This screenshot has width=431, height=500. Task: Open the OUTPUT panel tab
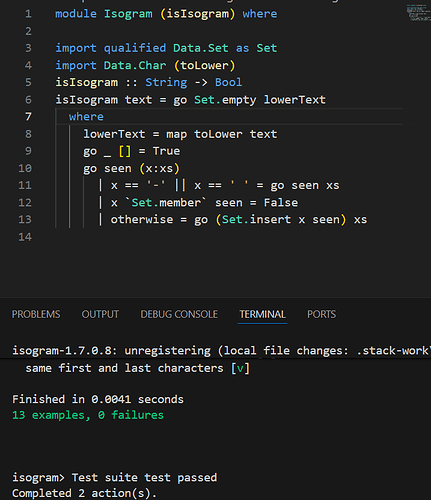point(100,314)
